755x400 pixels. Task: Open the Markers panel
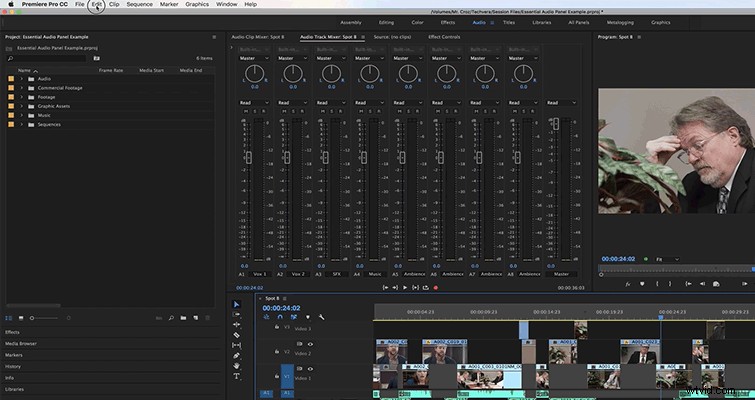point(13,355)
